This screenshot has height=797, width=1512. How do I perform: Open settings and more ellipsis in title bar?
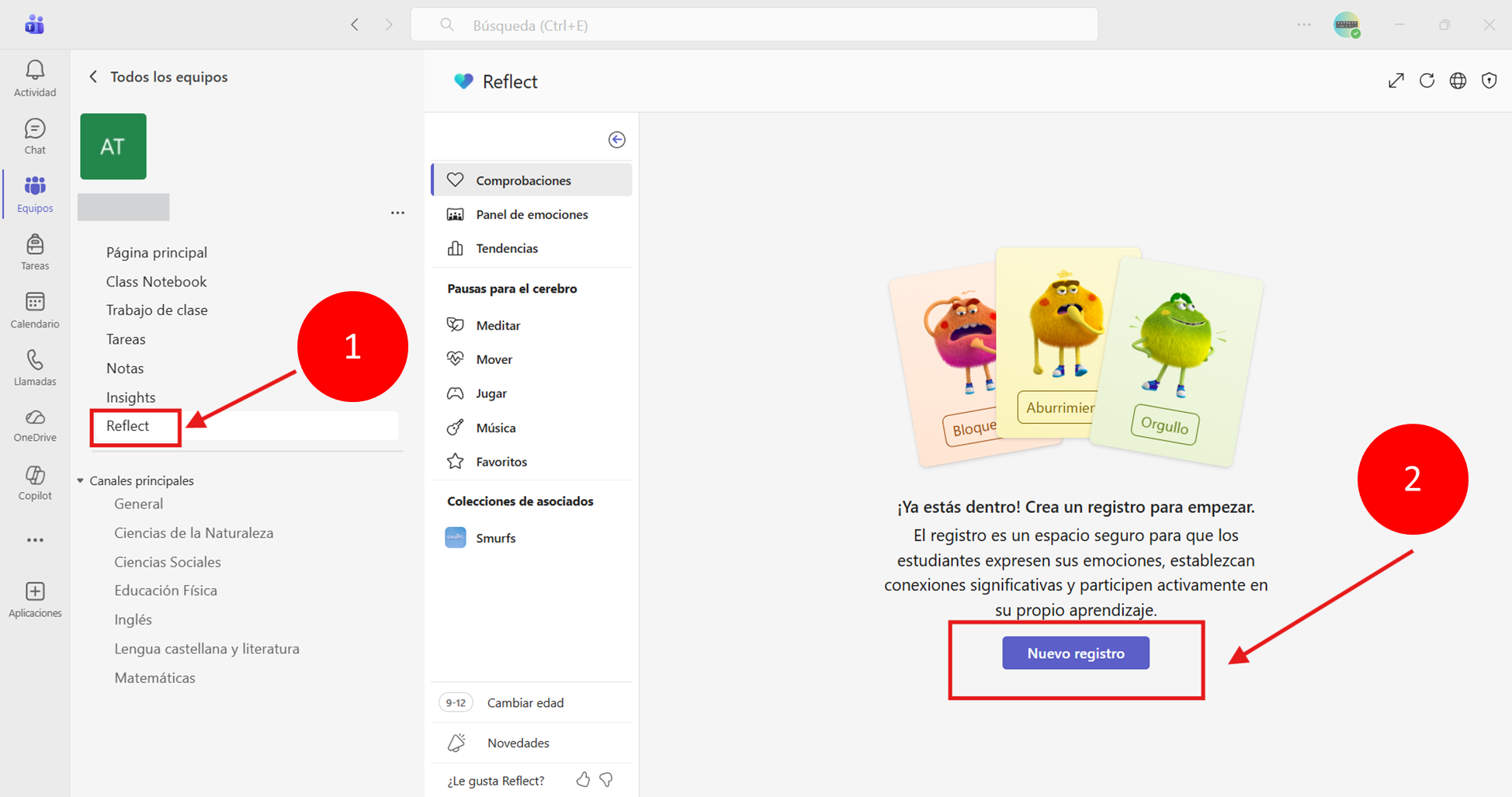click(1304, 25)
